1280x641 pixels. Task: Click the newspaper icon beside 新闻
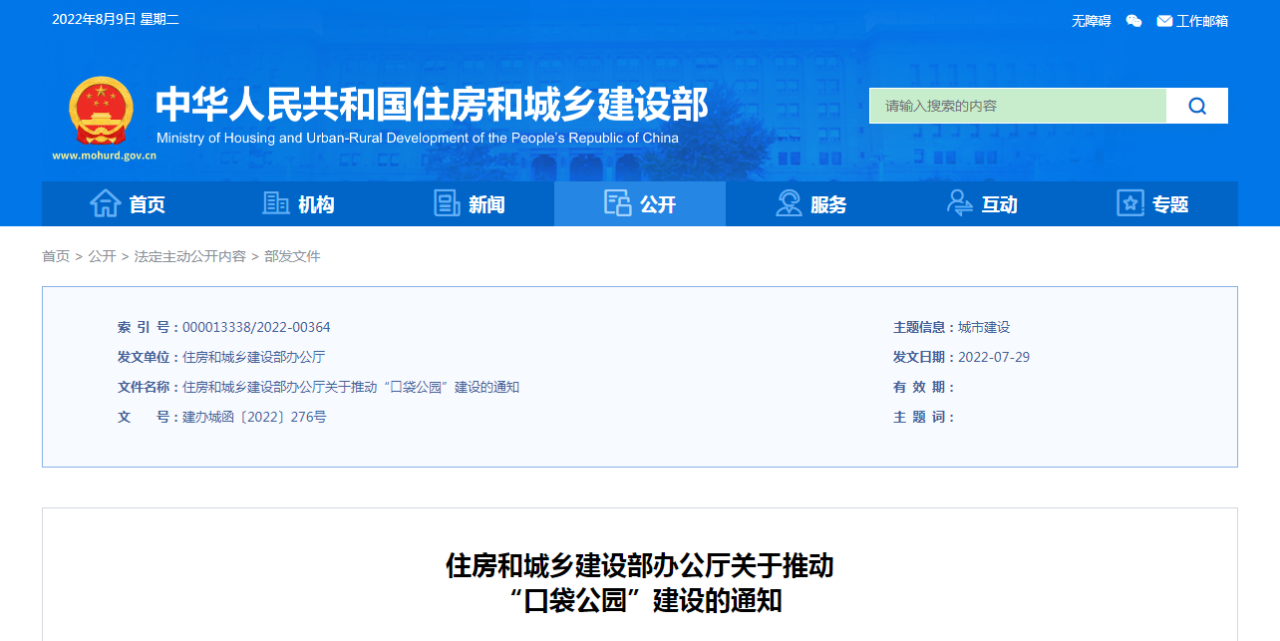point(447,204)
